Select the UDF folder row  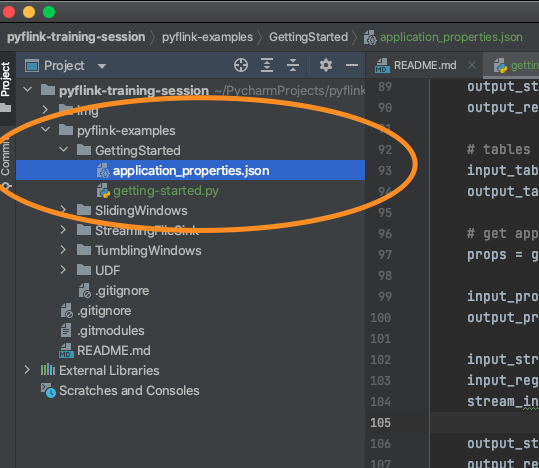tap(190, 270)
